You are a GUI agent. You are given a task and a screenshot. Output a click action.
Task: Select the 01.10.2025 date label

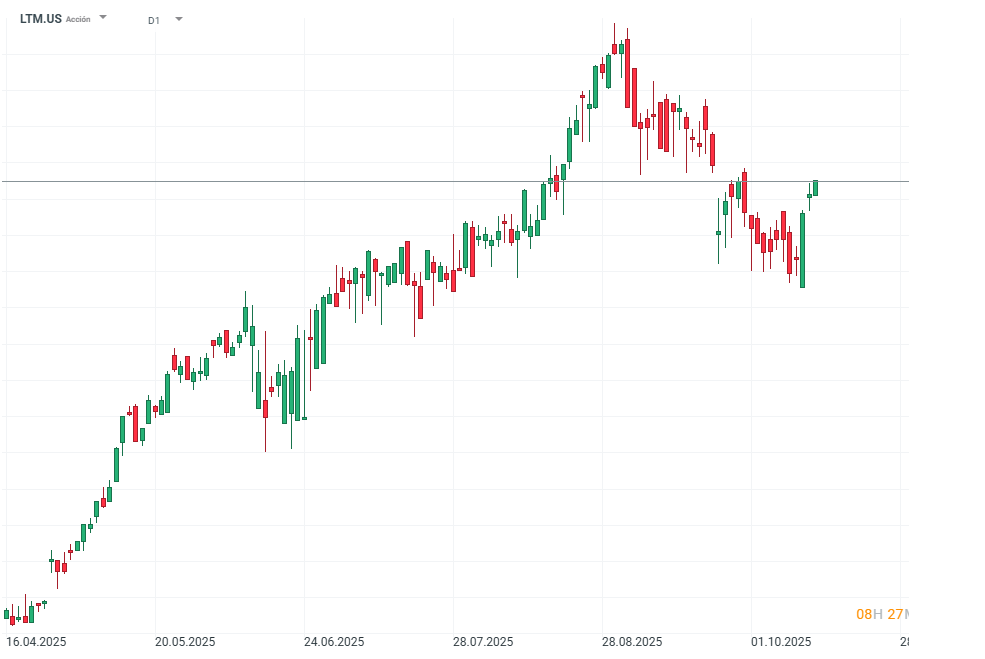[x=782, y=642]
